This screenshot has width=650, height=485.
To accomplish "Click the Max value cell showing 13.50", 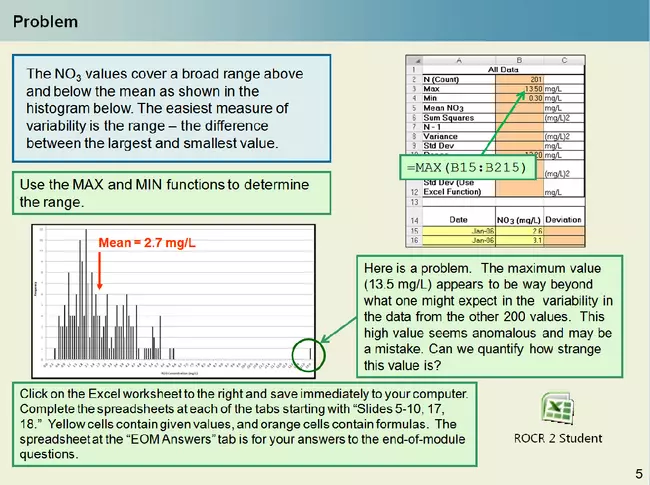I will (519, 89).
